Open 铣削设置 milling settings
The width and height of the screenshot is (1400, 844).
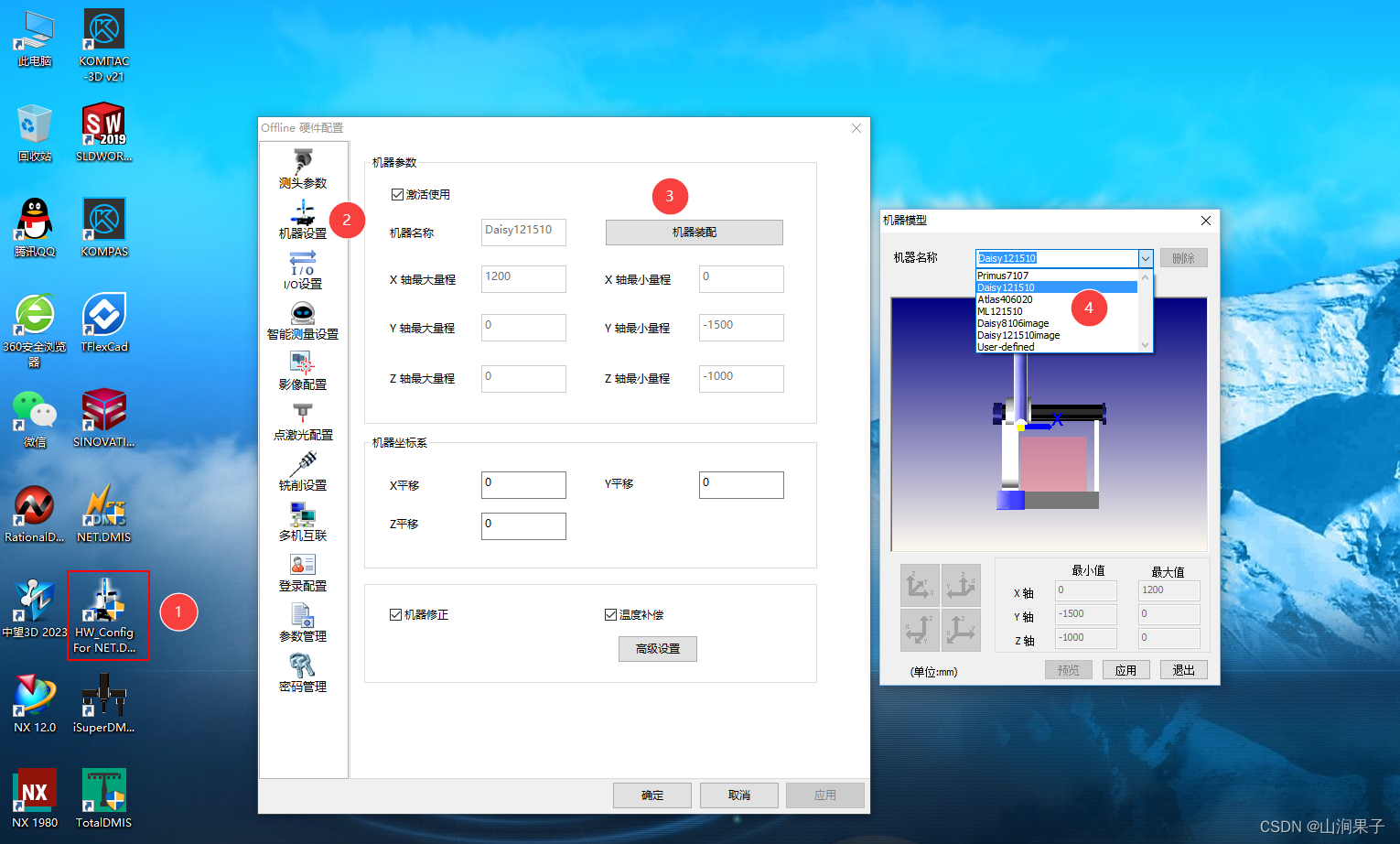tap(302, 471)
